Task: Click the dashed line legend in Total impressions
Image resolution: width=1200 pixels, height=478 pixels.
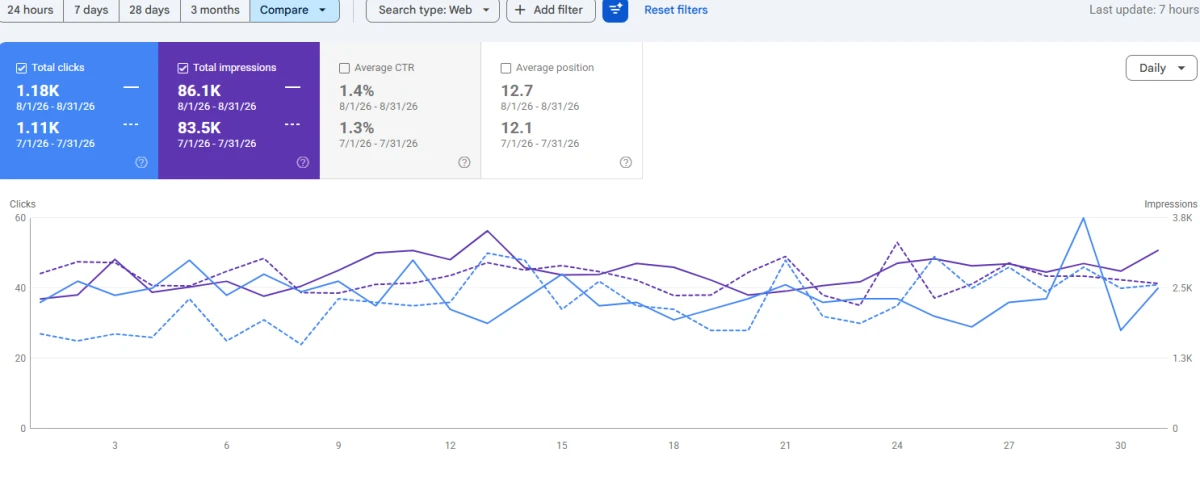Action: tap(292, 124)
